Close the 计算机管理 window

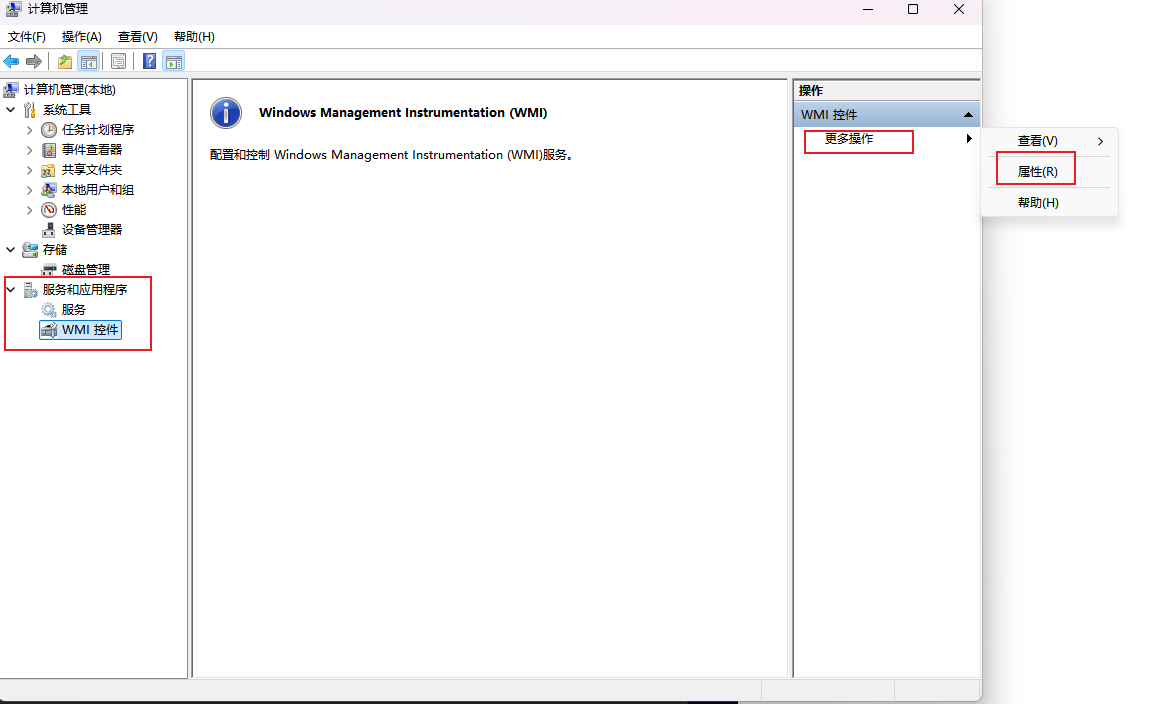pyautogui.click(x=958, y=10)
